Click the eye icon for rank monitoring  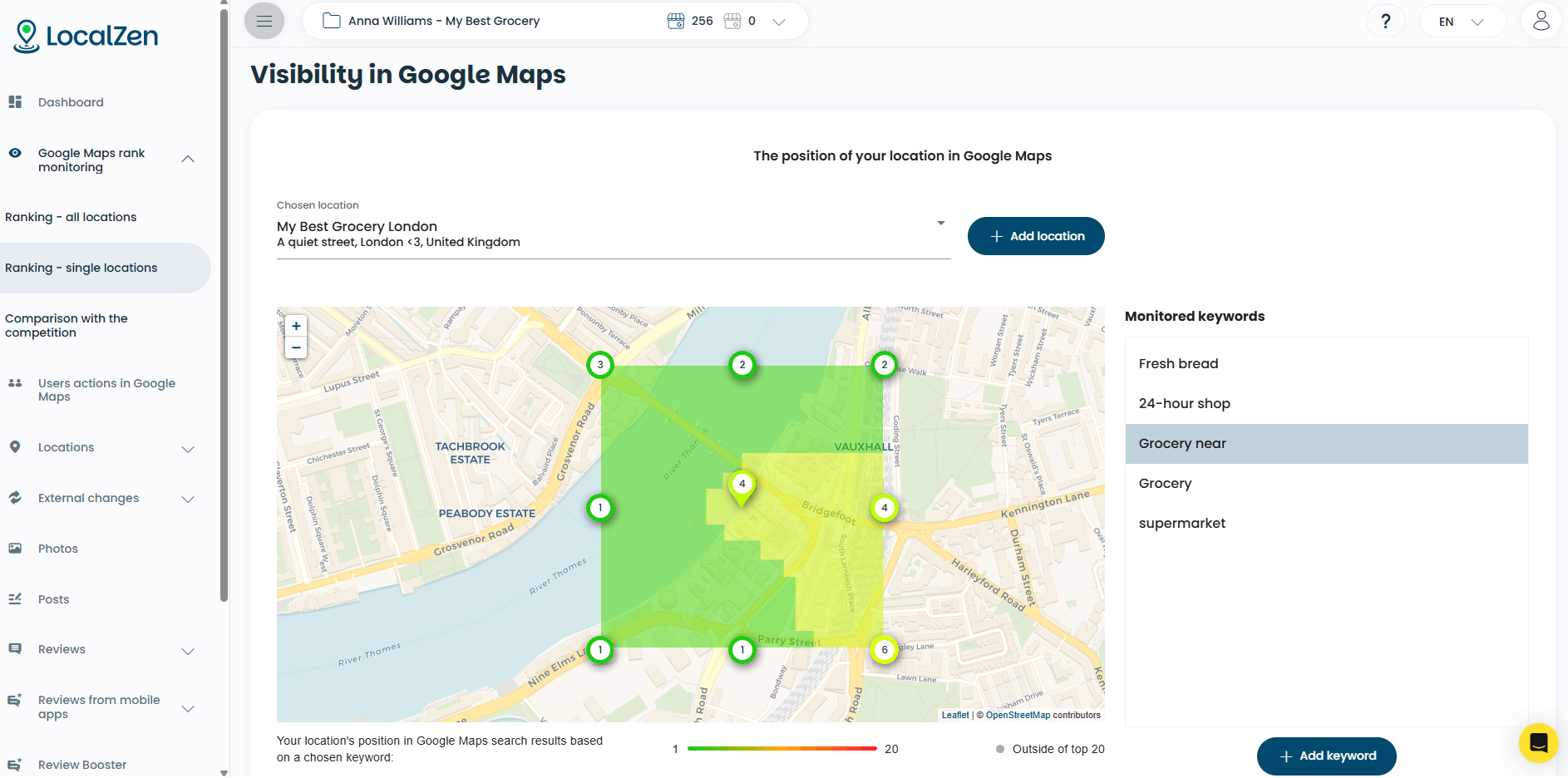click(15, 153)
